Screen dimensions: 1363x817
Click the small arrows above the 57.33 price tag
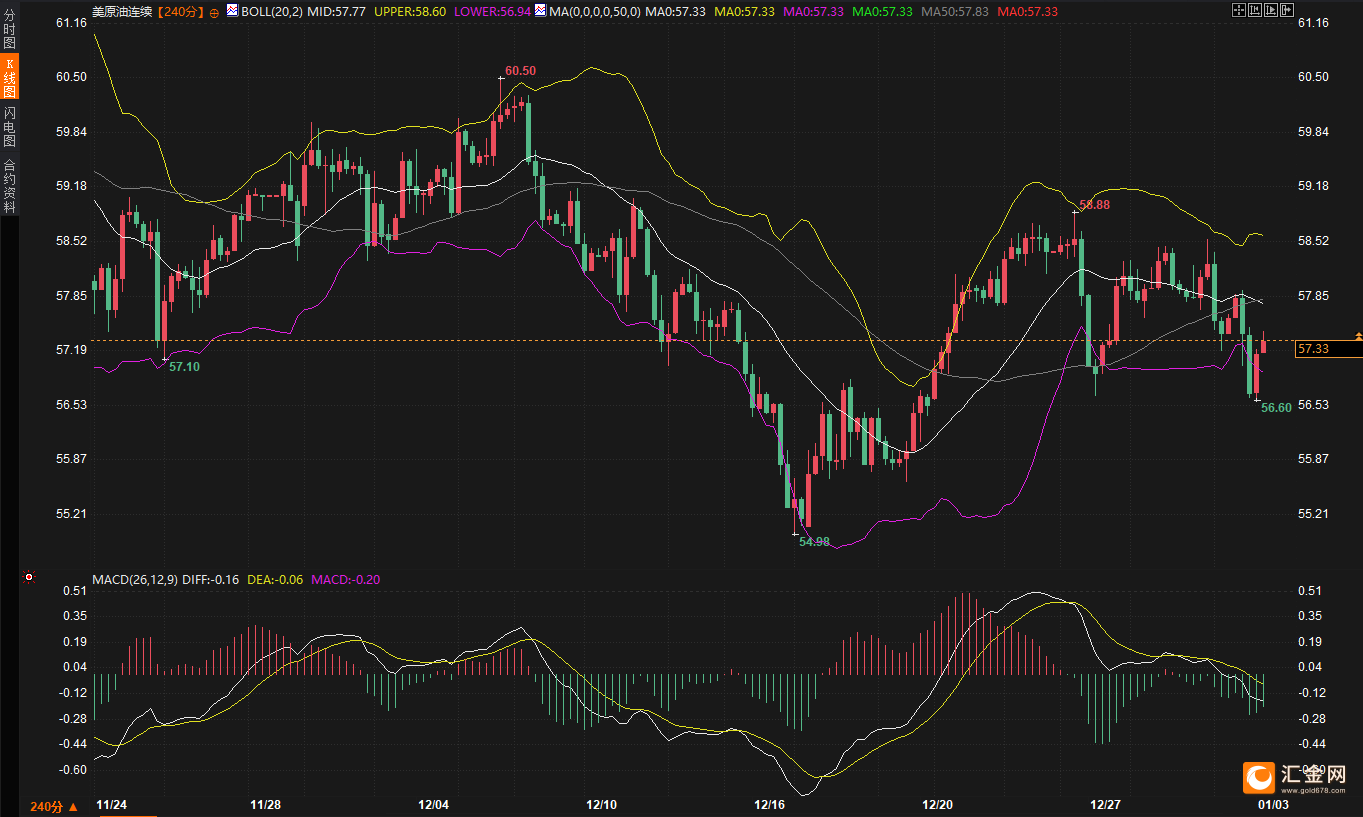tap(1357, 335)
